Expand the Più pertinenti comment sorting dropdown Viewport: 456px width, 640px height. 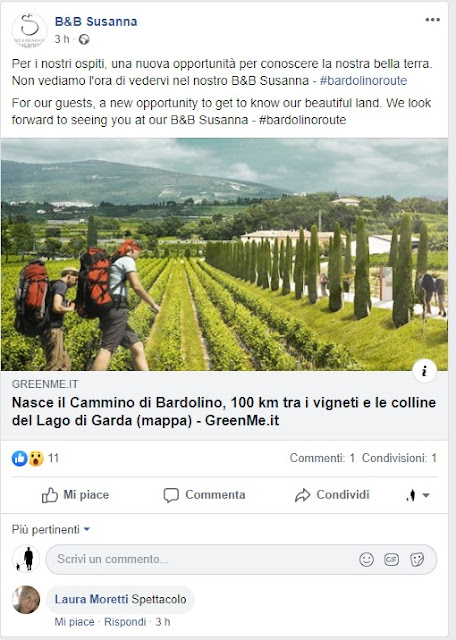(51, 529)
